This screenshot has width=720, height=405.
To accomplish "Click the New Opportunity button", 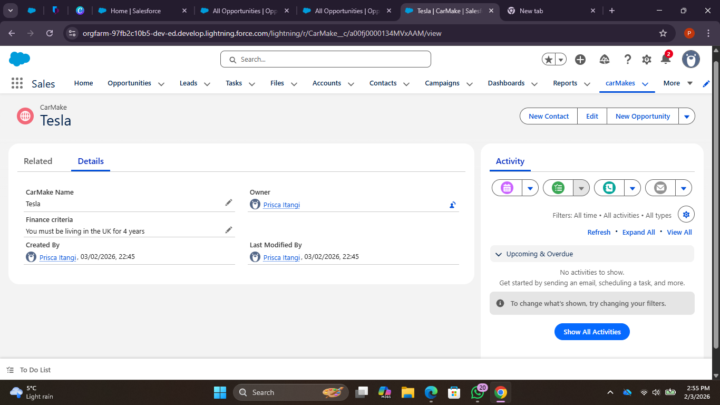I will pos(642,116).
